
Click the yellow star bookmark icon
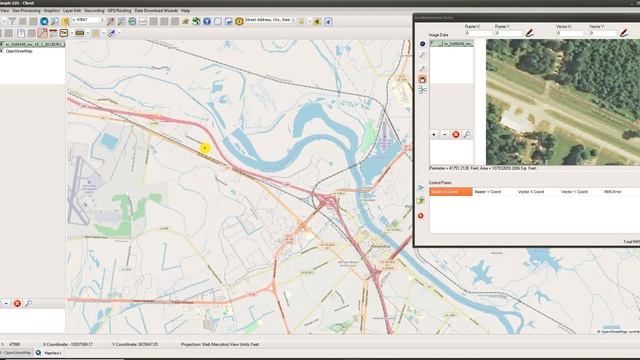pos(186,21)
